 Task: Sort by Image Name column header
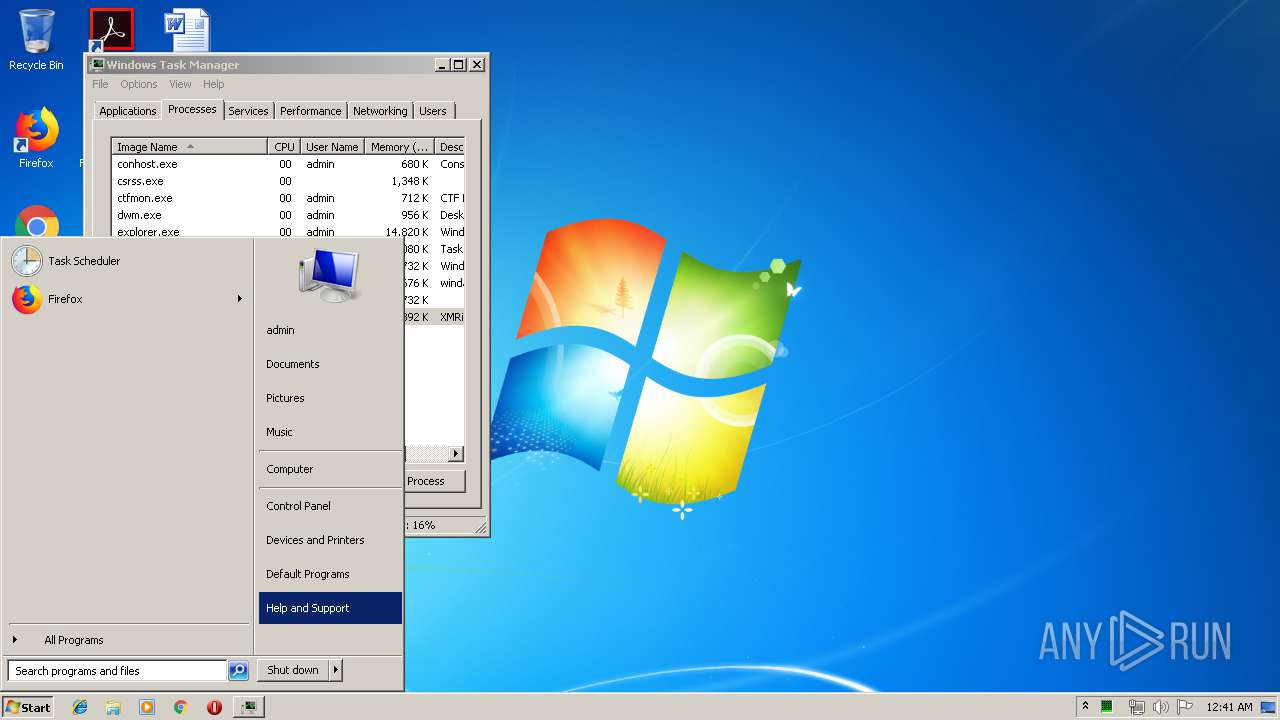189,147
